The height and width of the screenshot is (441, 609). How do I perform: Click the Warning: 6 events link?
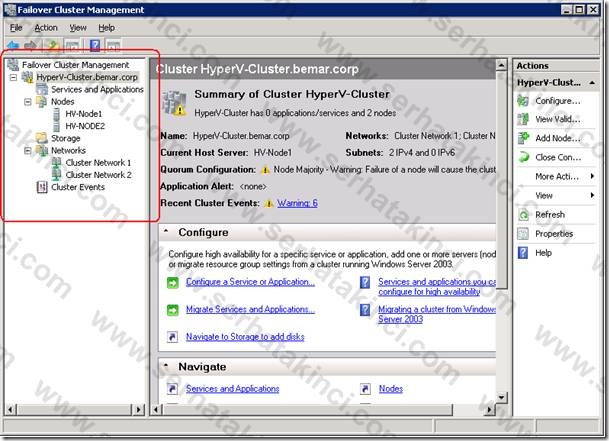pyautogui.click(x=297, y=203)
